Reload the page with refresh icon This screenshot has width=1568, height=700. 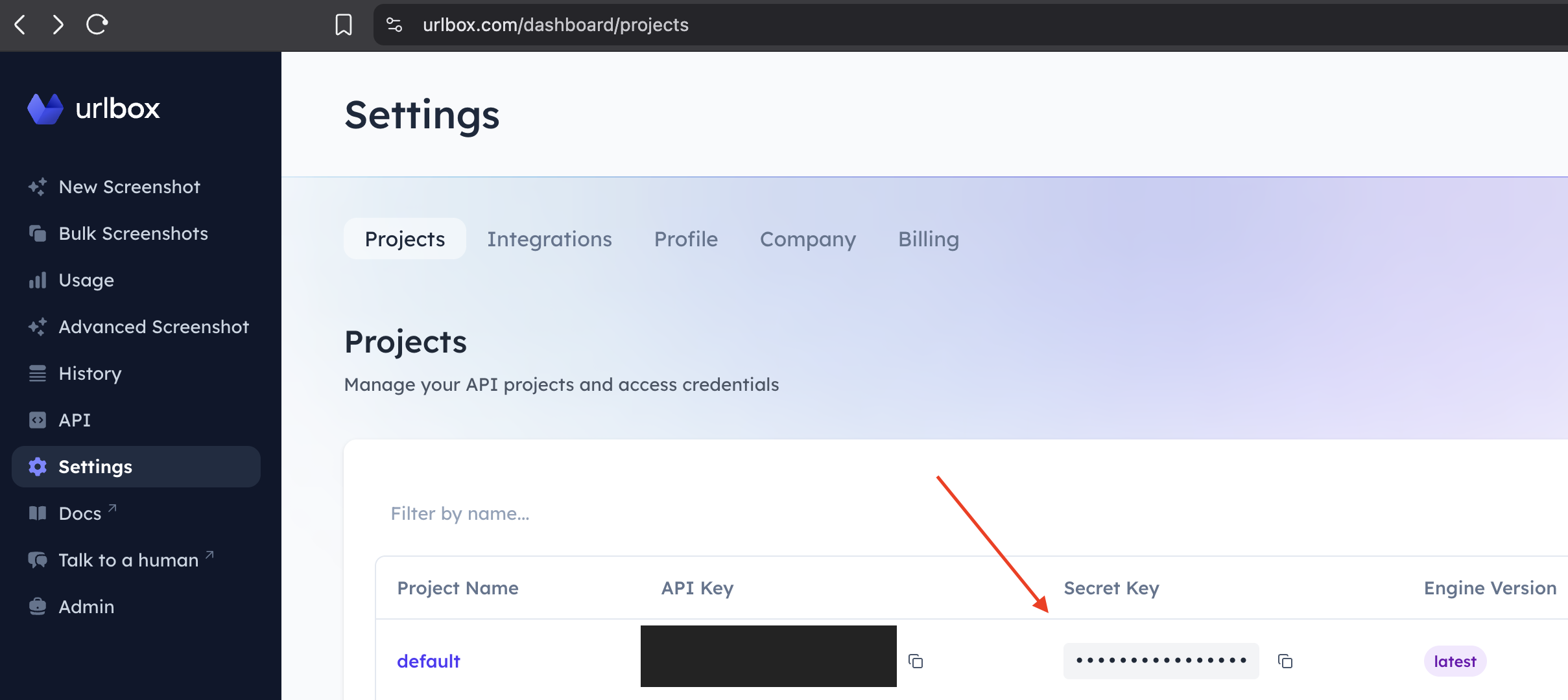coord(97,25)
